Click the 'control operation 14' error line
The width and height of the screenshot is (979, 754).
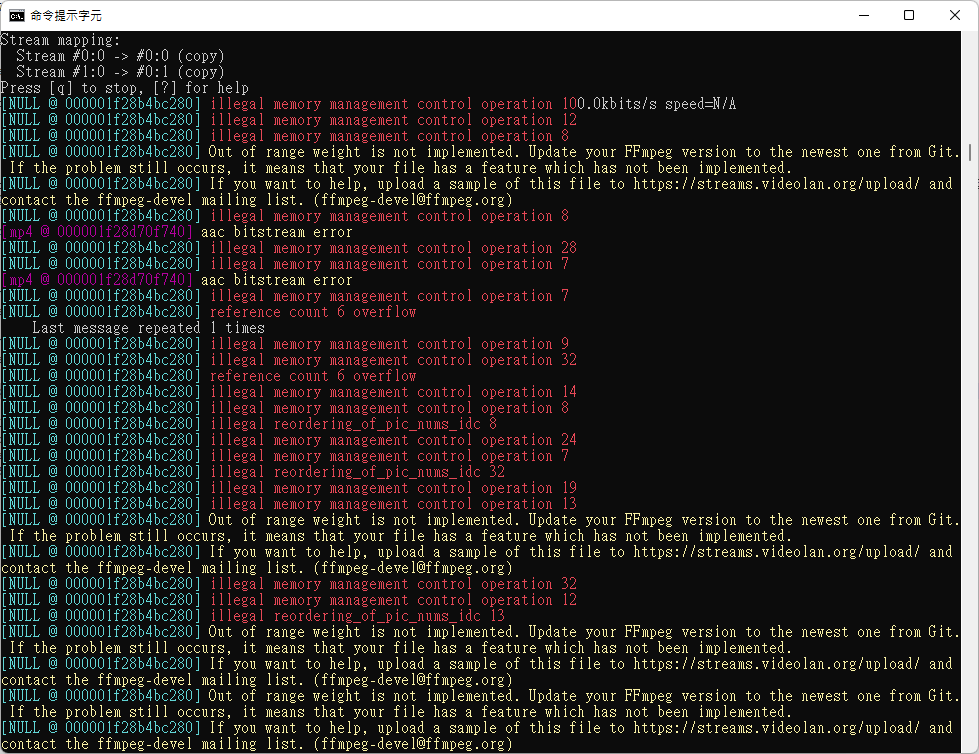coord(289,392)
